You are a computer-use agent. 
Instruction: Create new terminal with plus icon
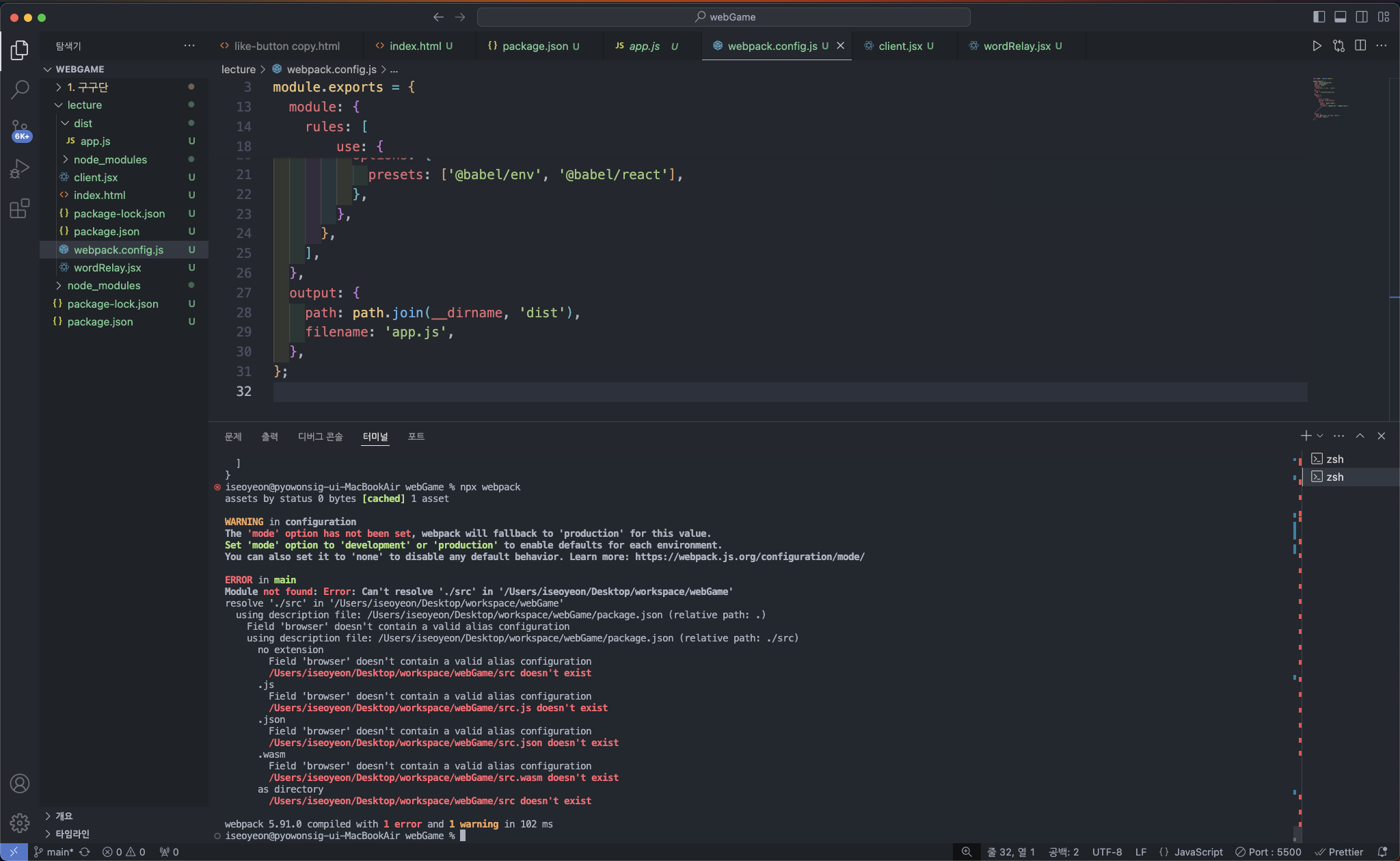pos(1306,436)
